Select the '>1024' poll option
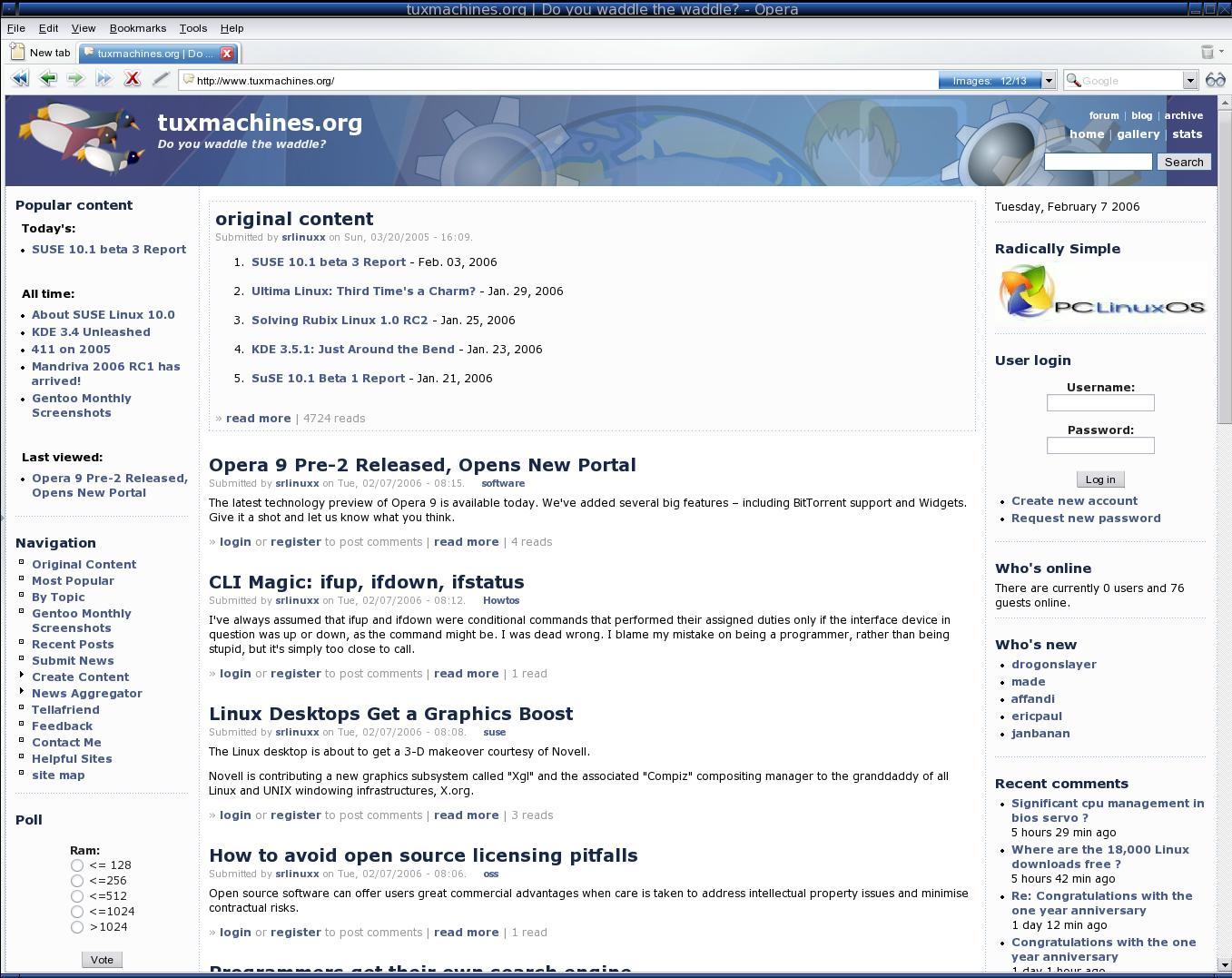 77,927
